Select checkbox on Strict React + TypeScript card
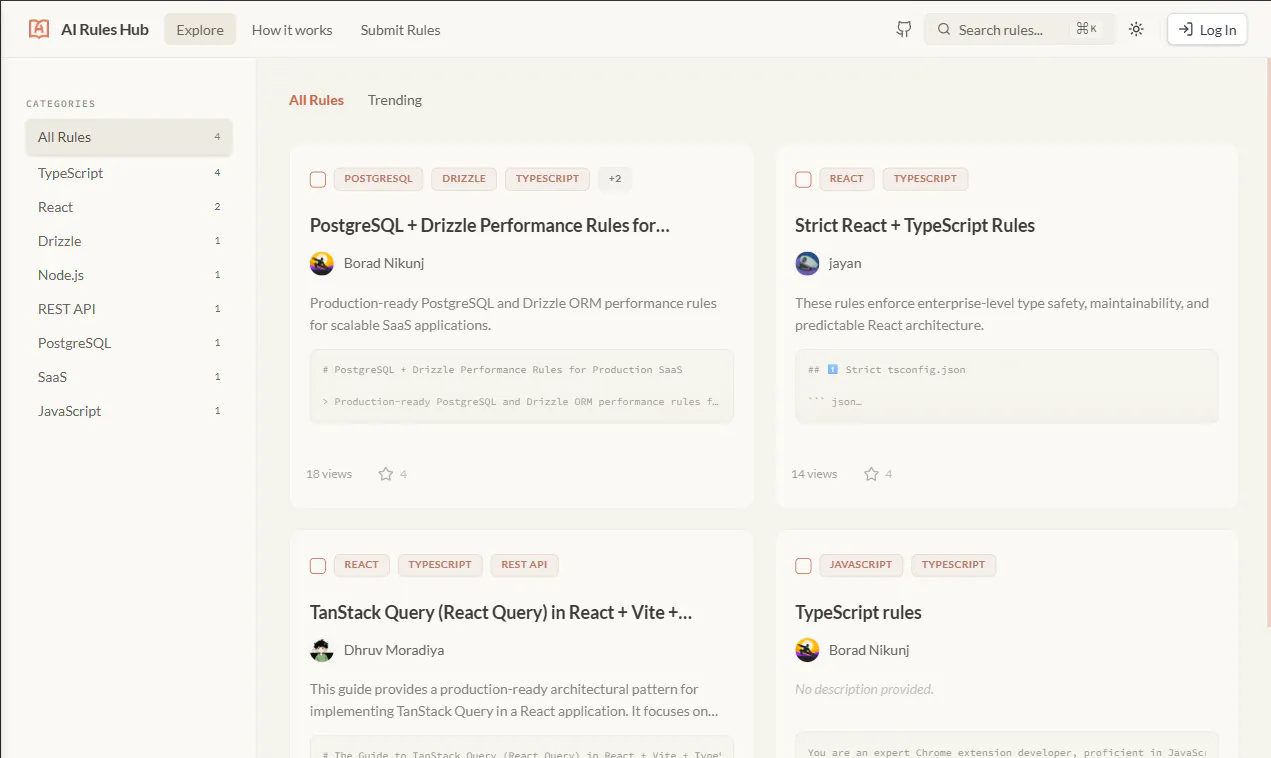 [x=803, y=179]
